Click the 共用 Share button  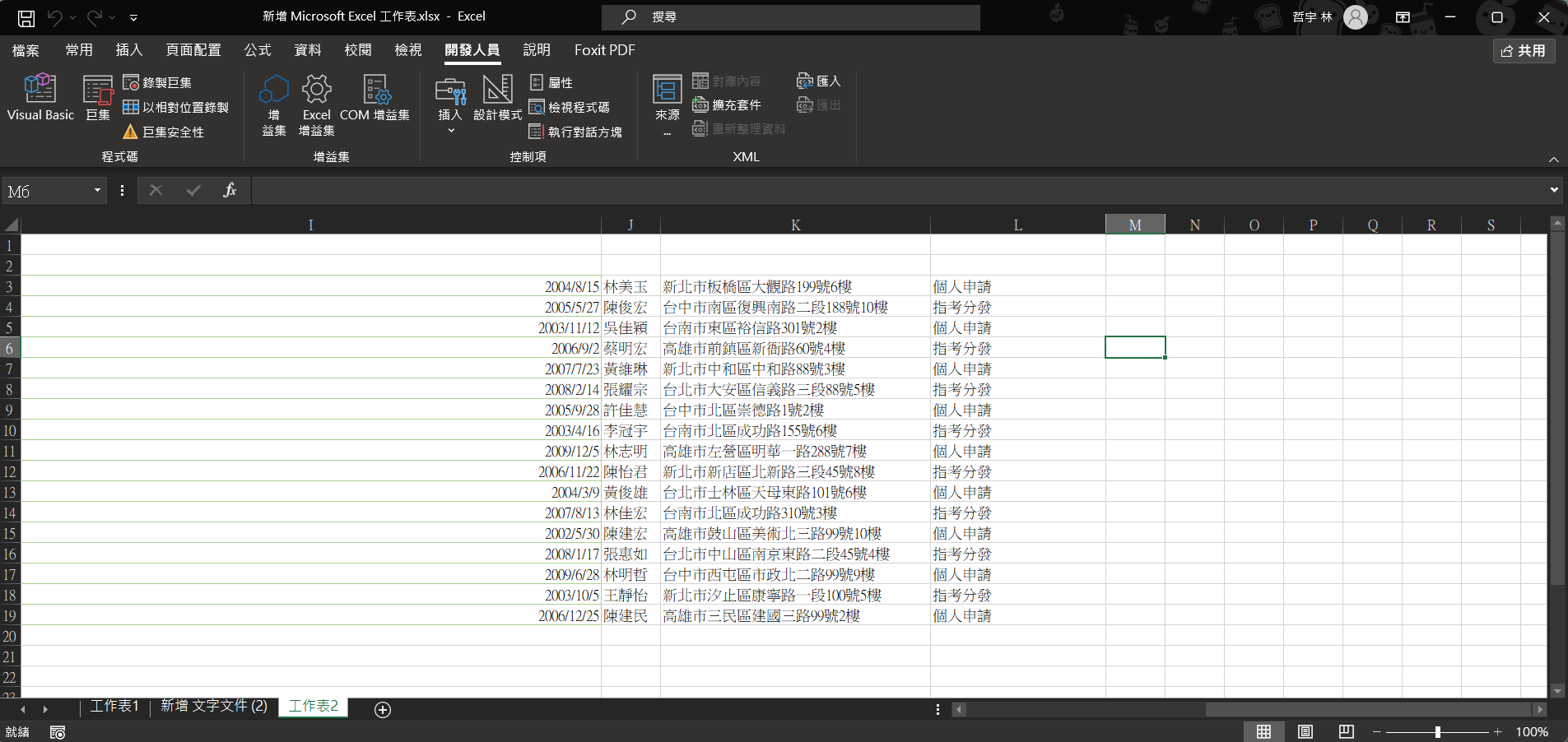pos(1524,50)
